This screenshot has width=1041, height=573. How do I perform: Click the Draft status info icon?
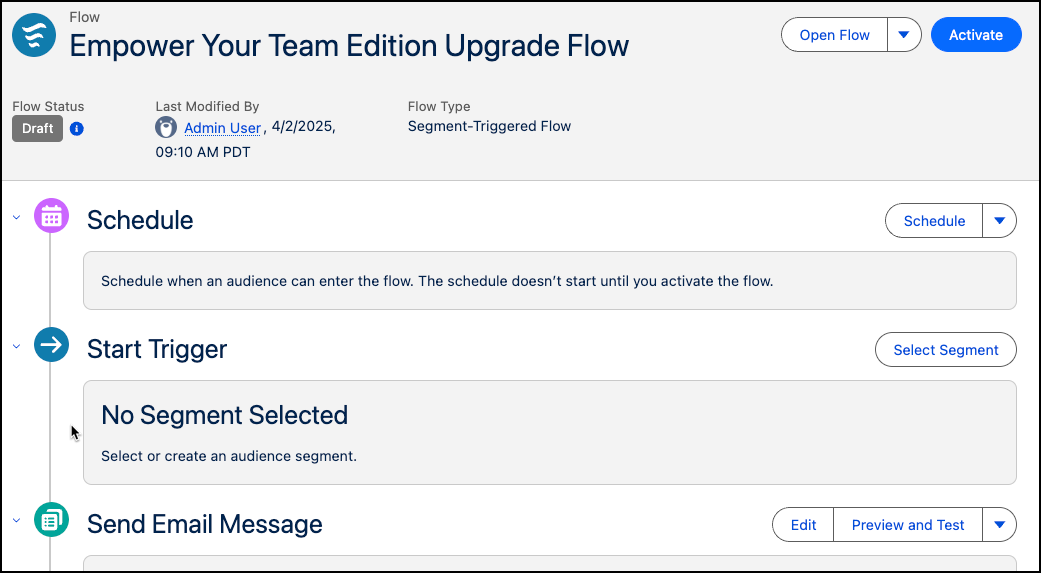(x=77, y=129)
